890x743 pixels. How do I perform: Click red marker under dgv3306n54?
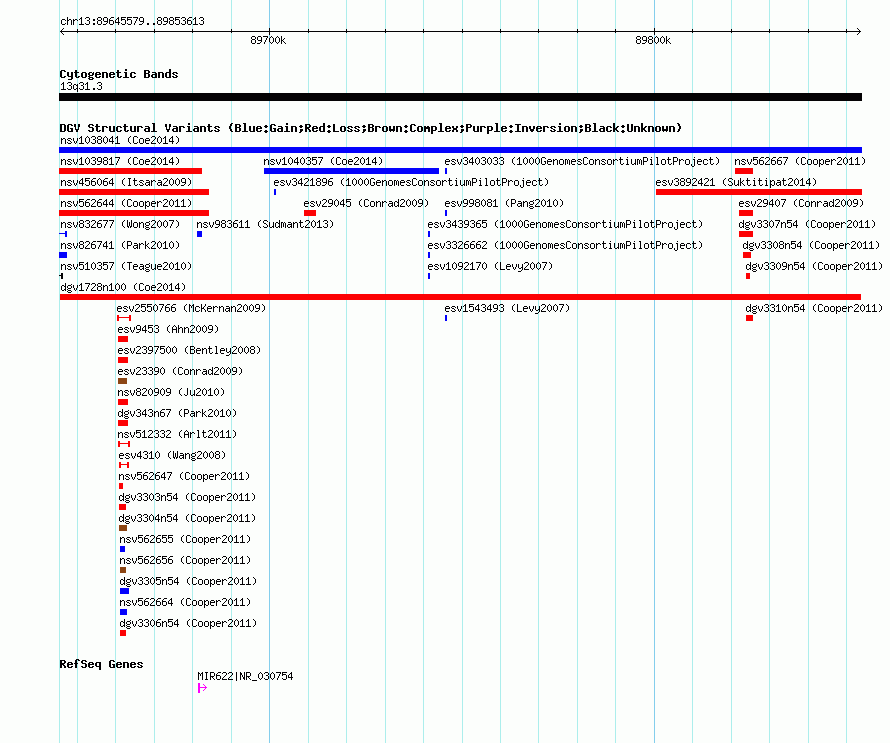coord(123,633)
